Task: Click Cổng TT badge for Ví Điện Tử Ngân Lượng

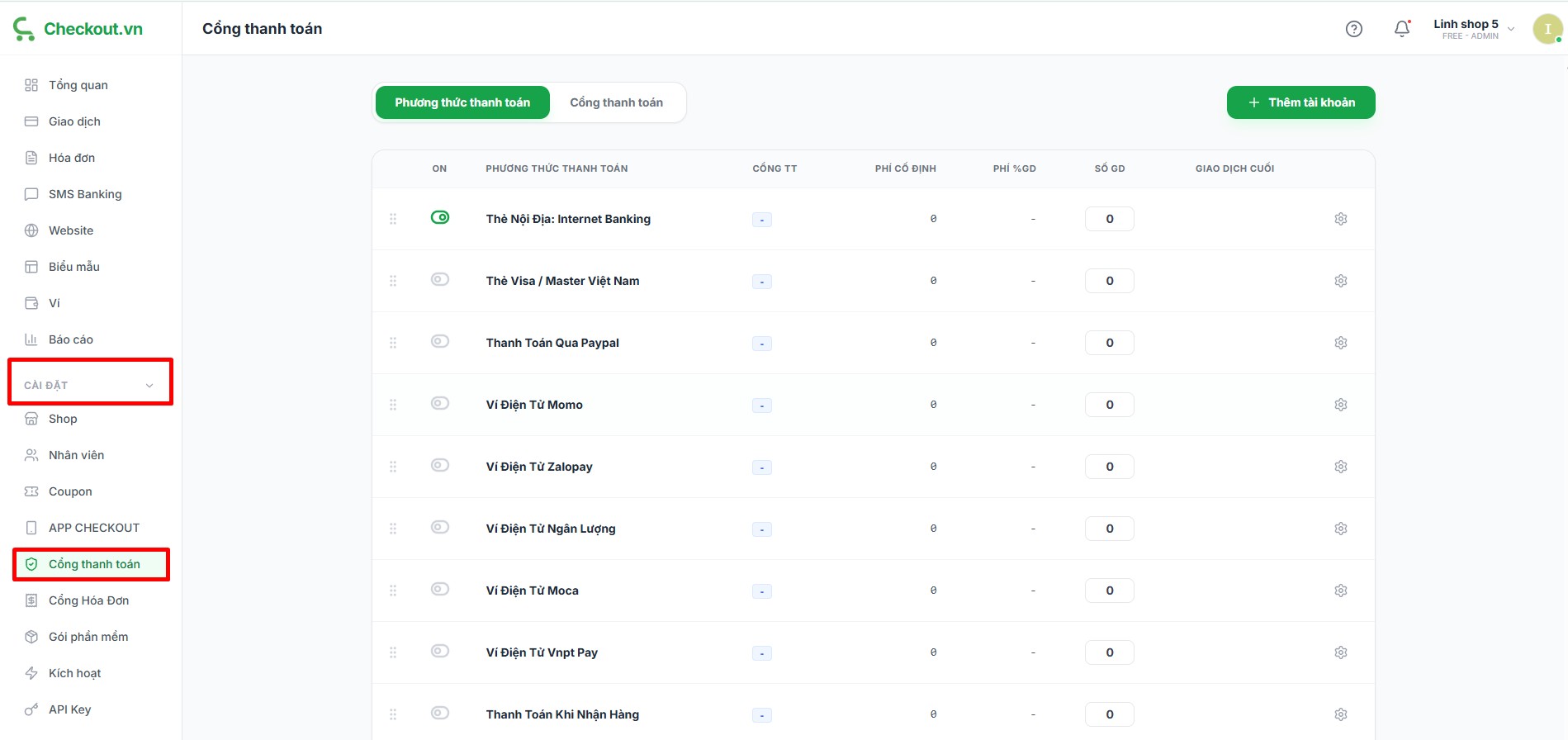Action: click(761, 529)
